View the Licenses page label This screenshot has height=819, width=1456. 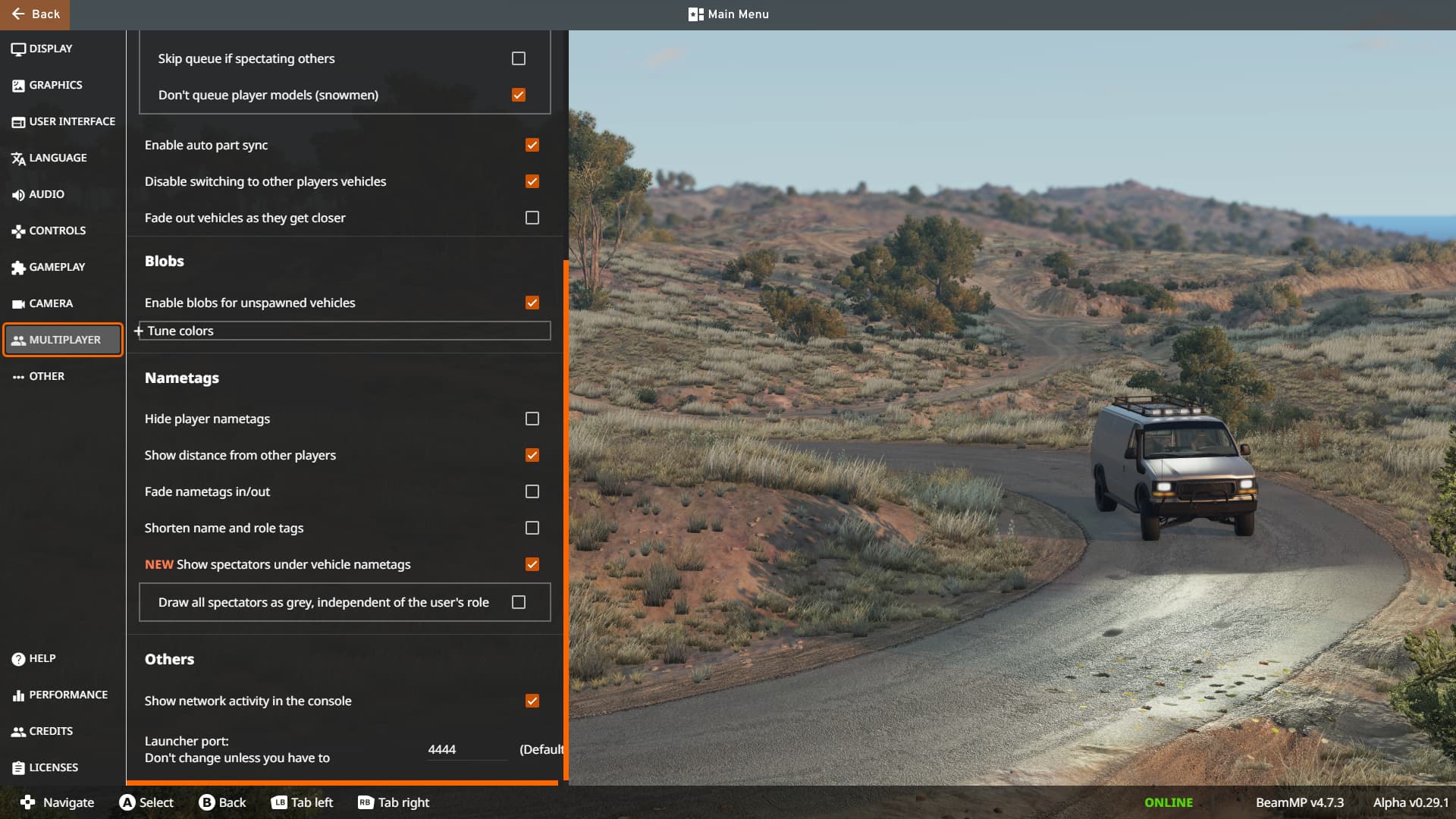[53, 767]
